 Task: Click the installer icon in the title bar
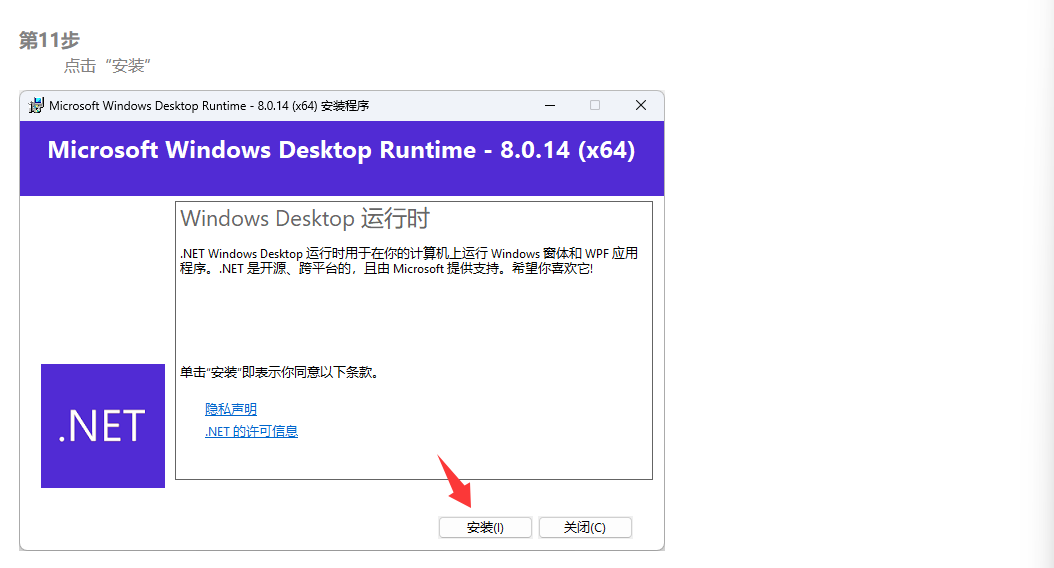coord(36,105)
